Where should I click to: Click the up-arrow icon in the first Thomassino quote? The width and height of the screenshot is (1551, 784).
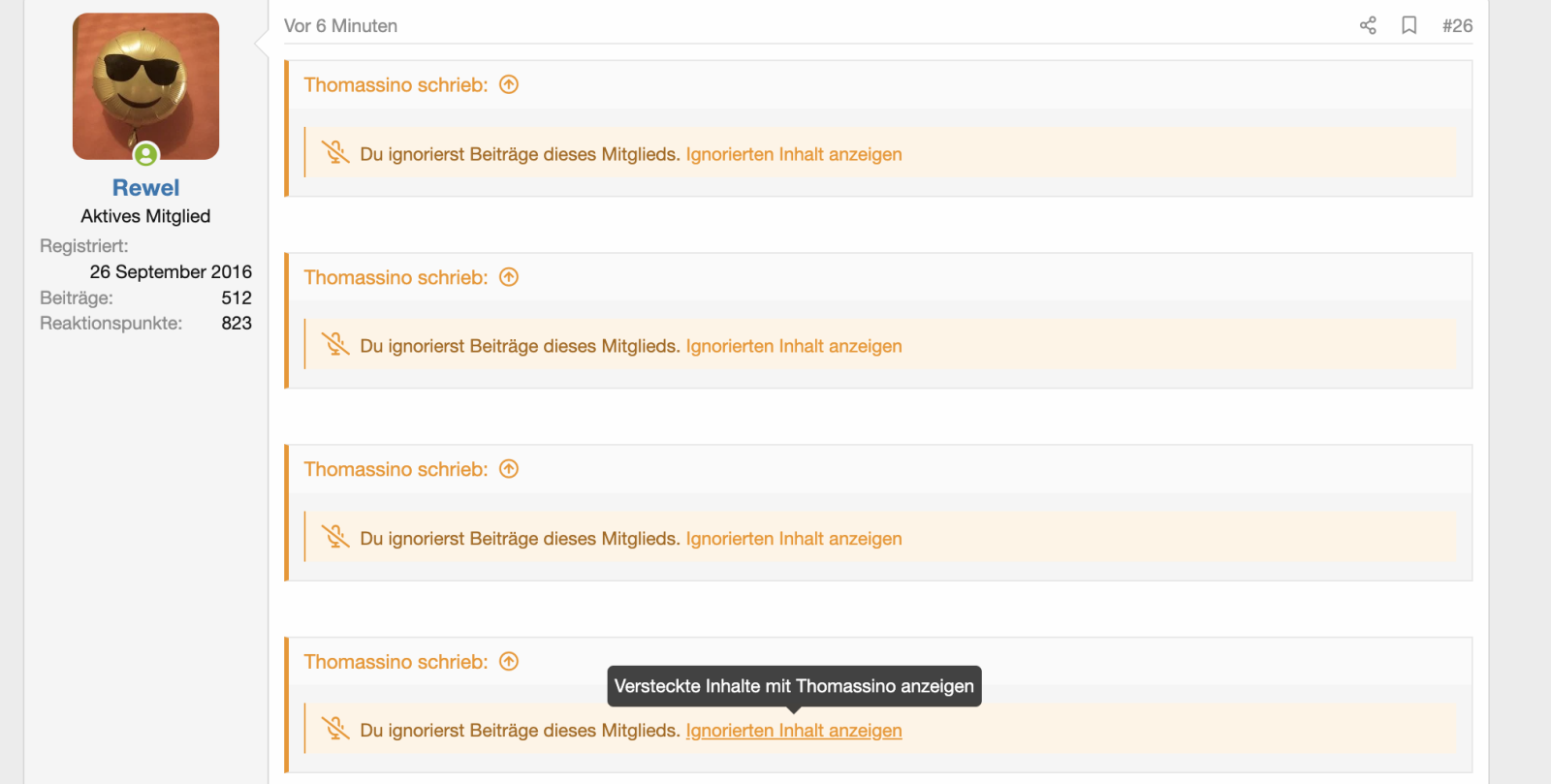pos(509,85)
